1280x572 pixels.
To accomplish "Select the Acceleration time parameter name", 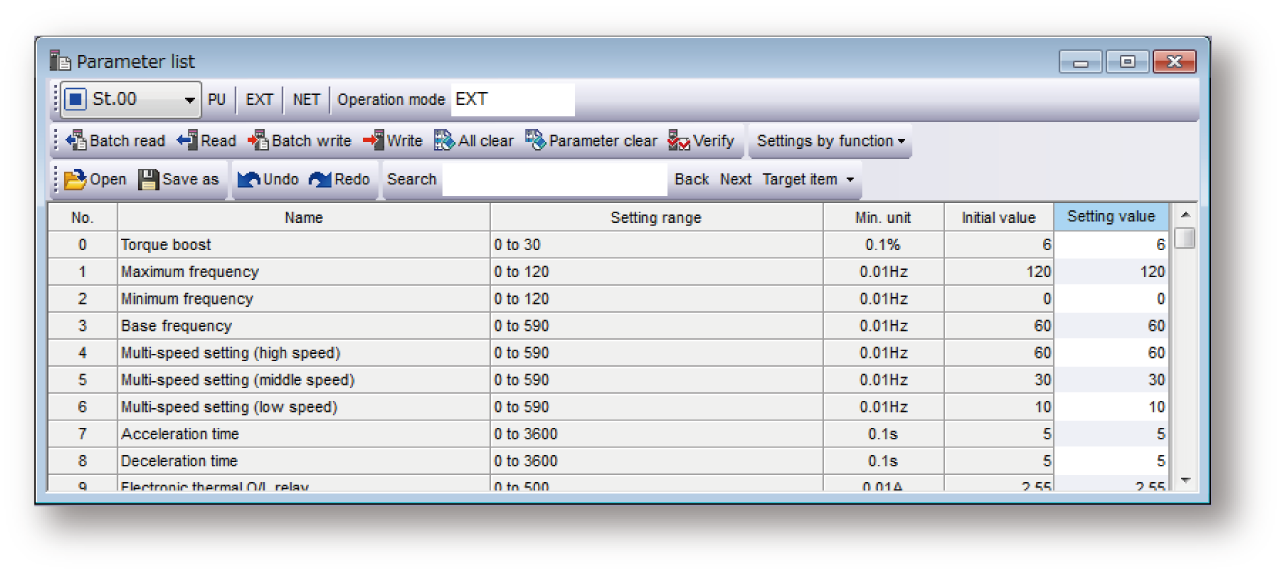I will [x=180, y=434].
